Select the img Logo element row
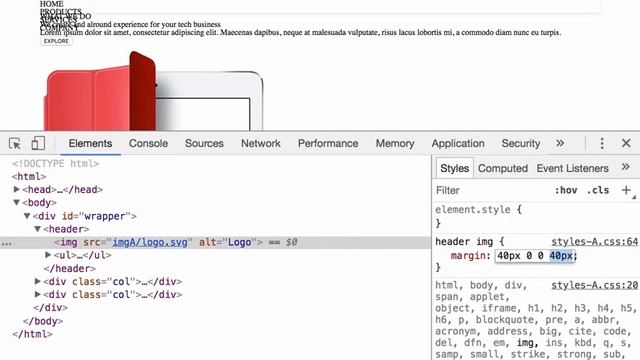The image size is (640, 360). coord(216,242)
